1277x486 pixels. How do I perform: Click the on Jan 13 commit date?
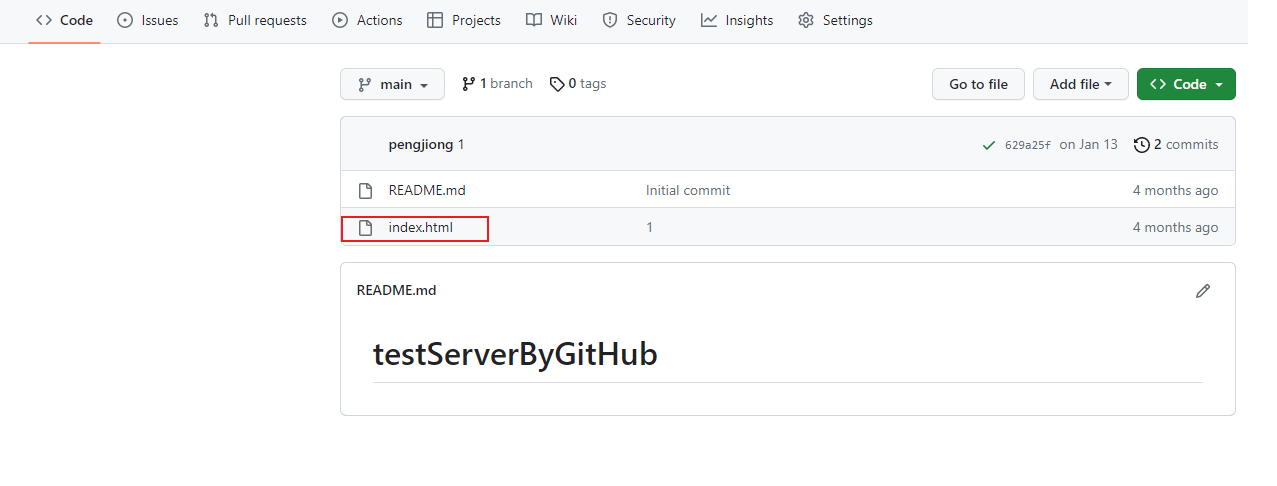click(x=1088, y=144)
